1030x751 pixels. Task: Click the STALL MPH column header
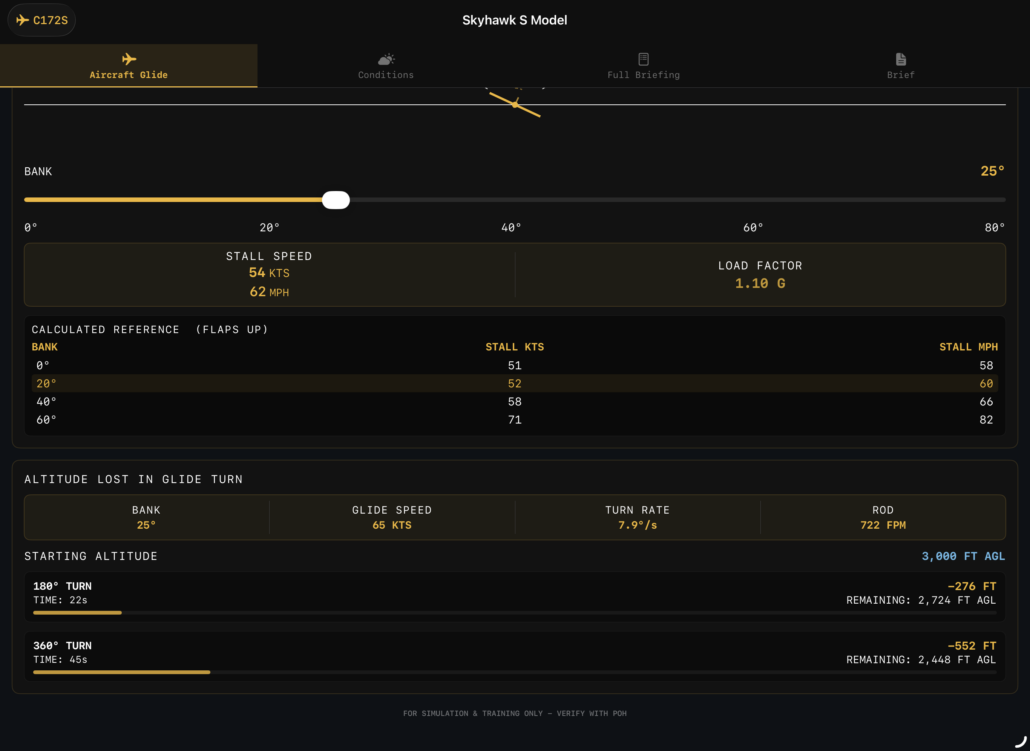(x=968, y=347)
